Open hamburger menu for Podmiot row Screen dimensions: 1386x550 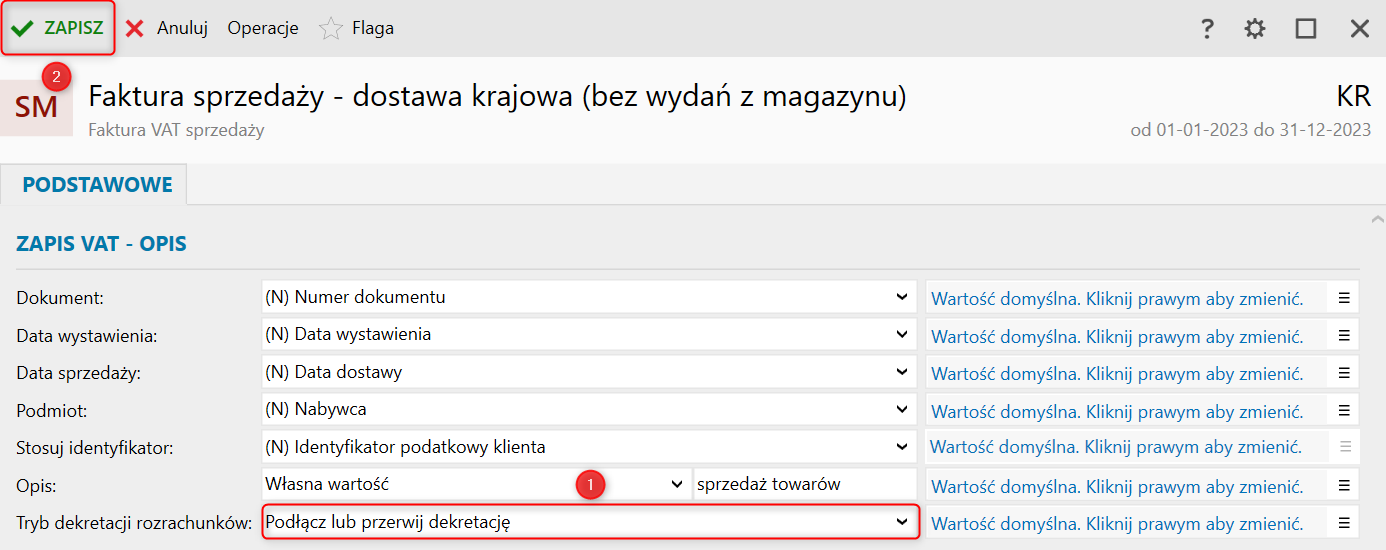(x=1344, y=410)
